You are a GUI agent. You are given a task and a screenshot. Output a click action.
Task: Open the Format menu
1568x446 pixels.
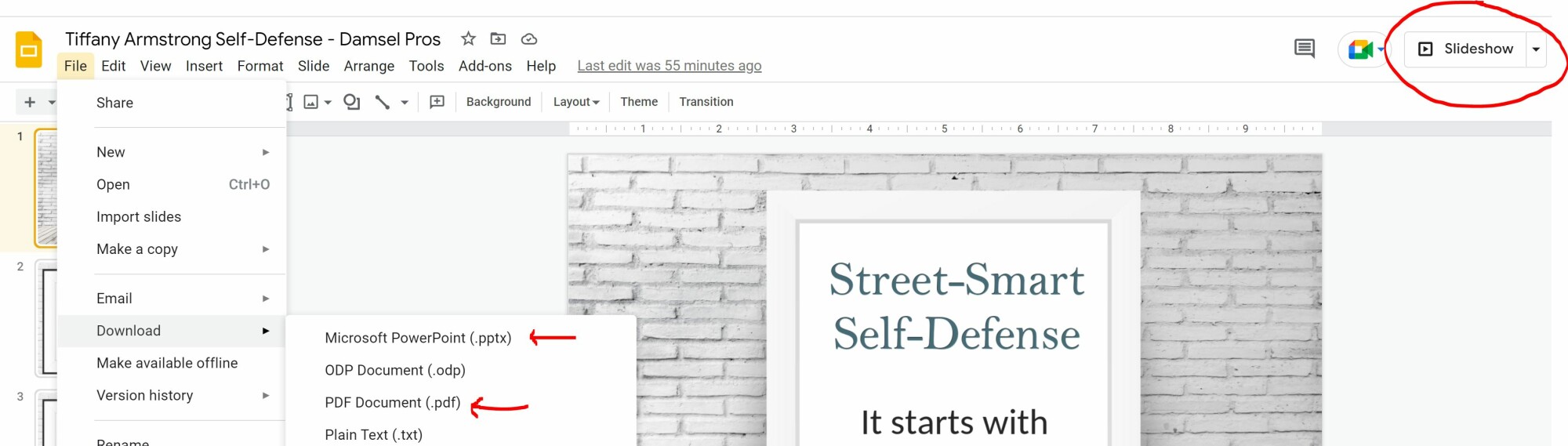[260, 66]
